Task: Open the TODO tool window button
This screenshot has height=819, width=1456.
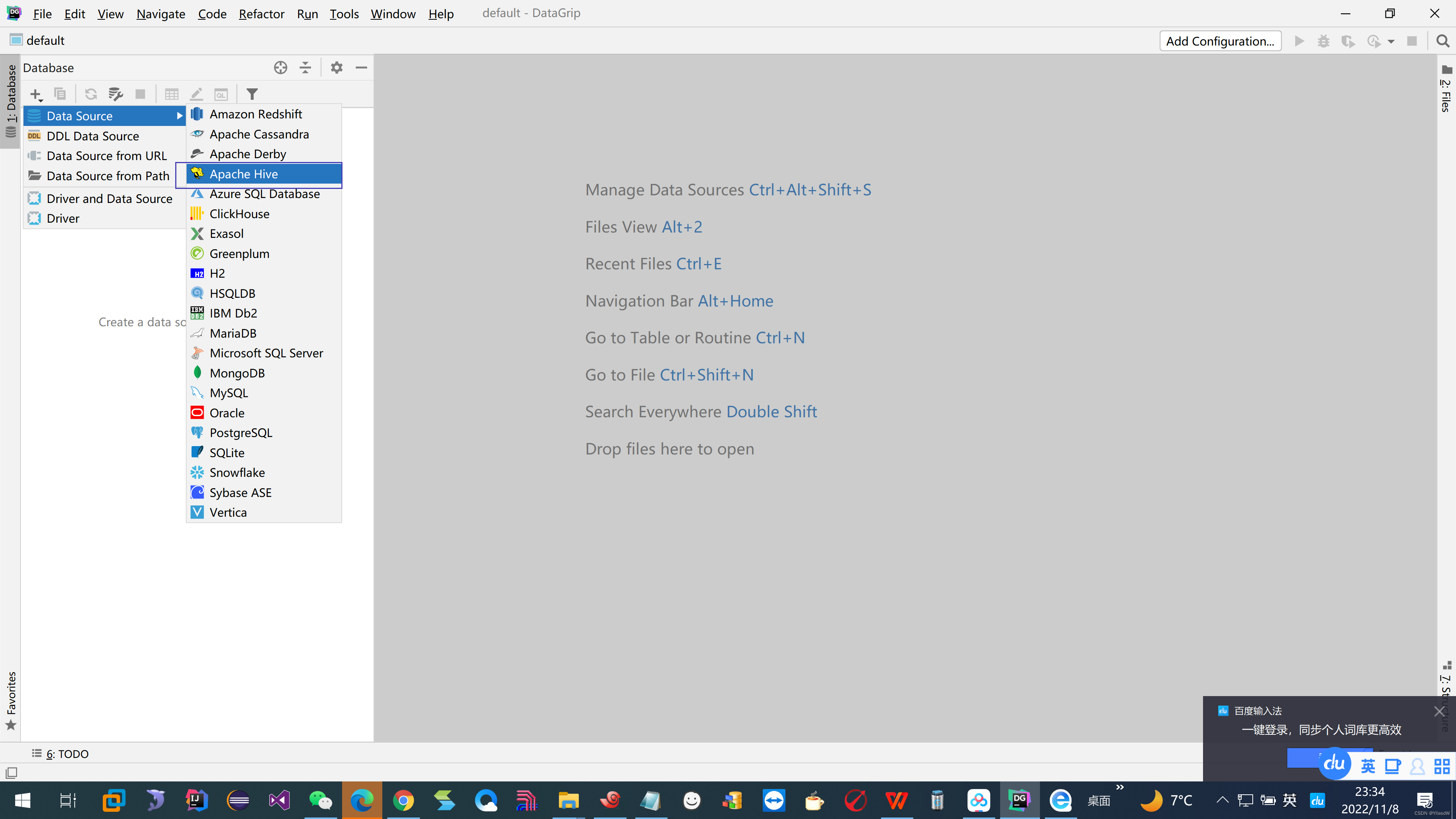Action: (60, 753)
